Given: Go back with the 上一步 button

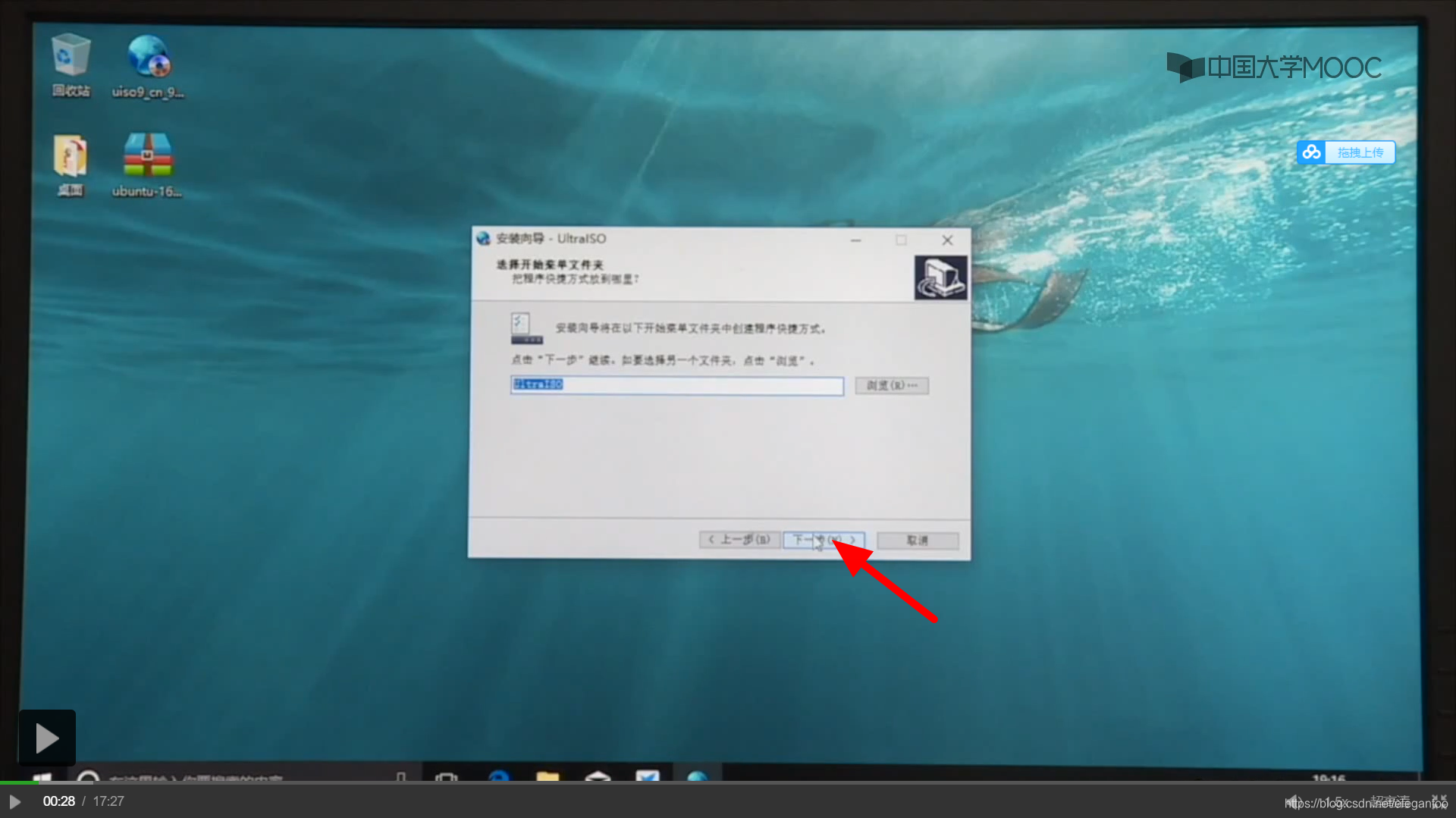Looking at the screenshot, I should pyautogui.click(x=739, y=540).
